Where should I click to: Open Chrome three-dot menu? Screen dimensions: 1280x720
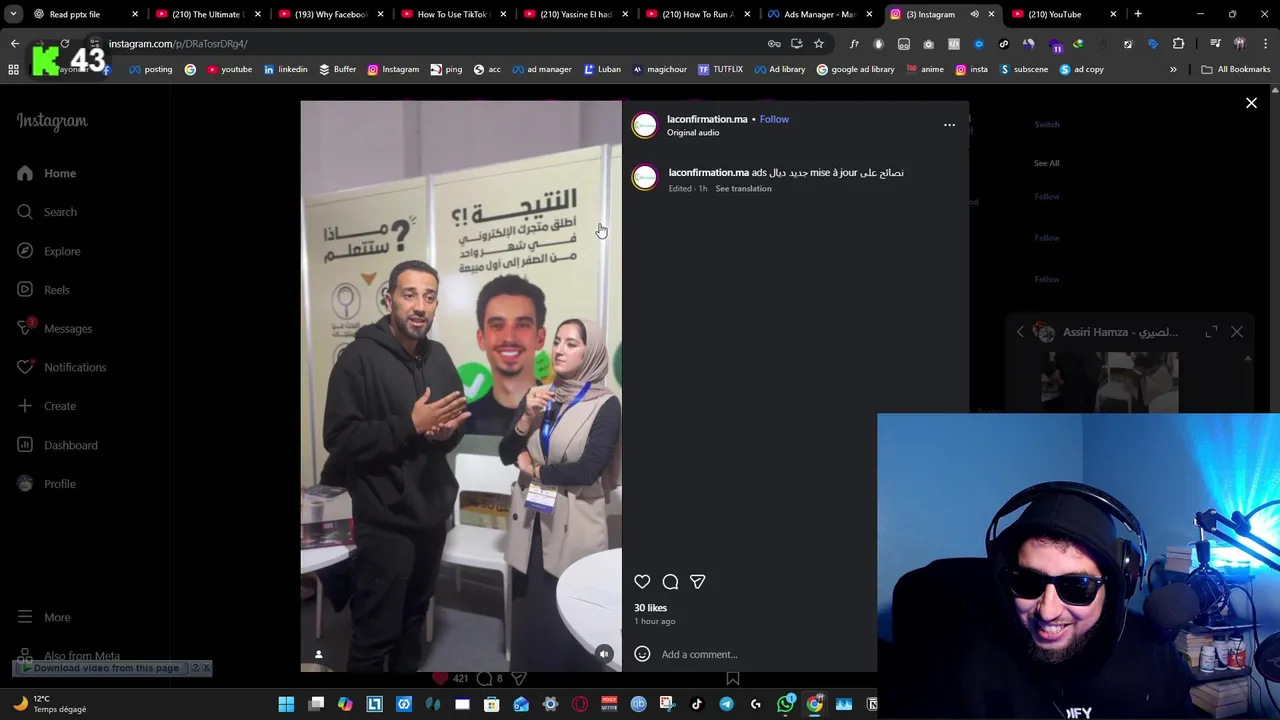tap(1265, 44)
